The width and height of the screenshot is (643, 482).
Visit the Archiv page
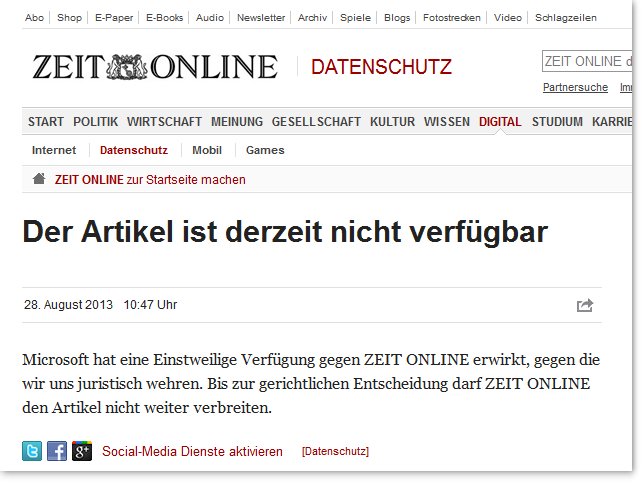pyautogui.click(x=312, y=18)
